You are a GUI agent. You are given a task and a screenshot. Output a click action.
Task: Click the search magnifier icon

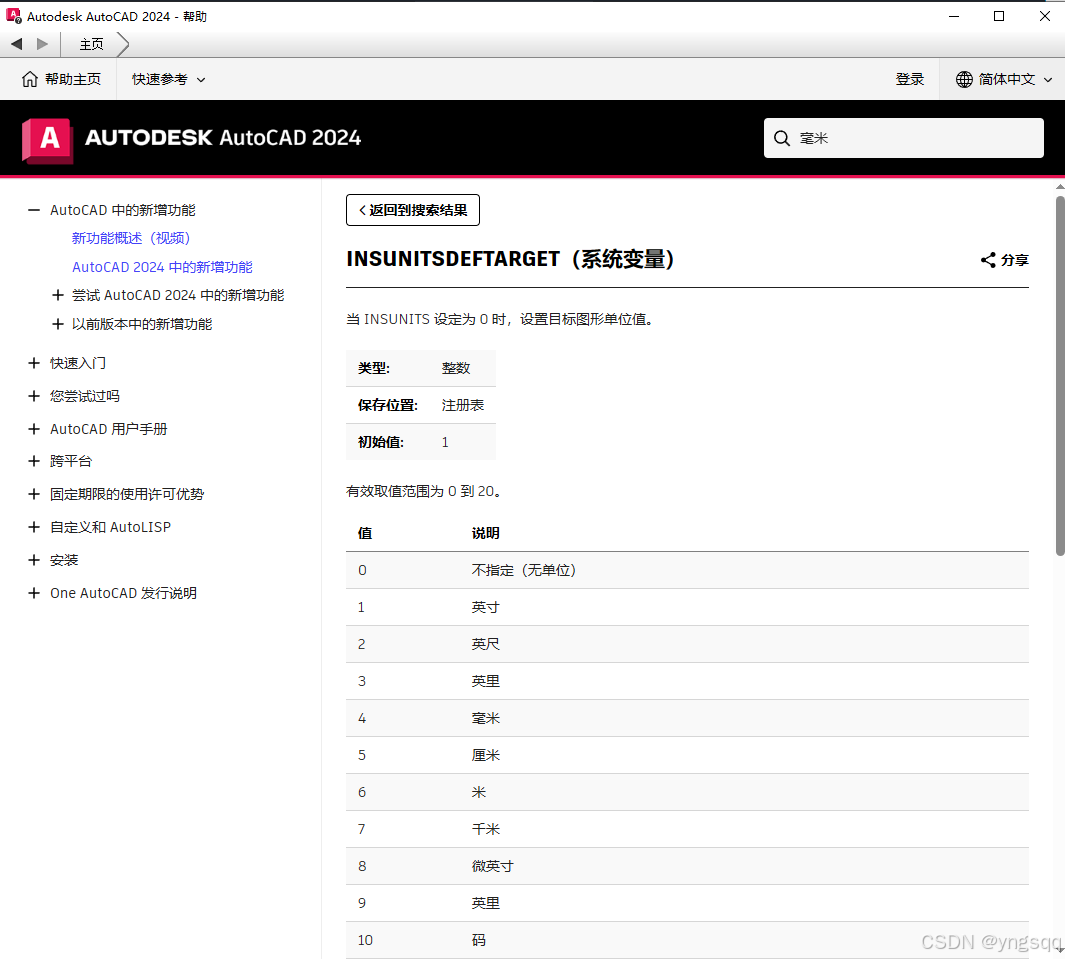tap(782, 139)
